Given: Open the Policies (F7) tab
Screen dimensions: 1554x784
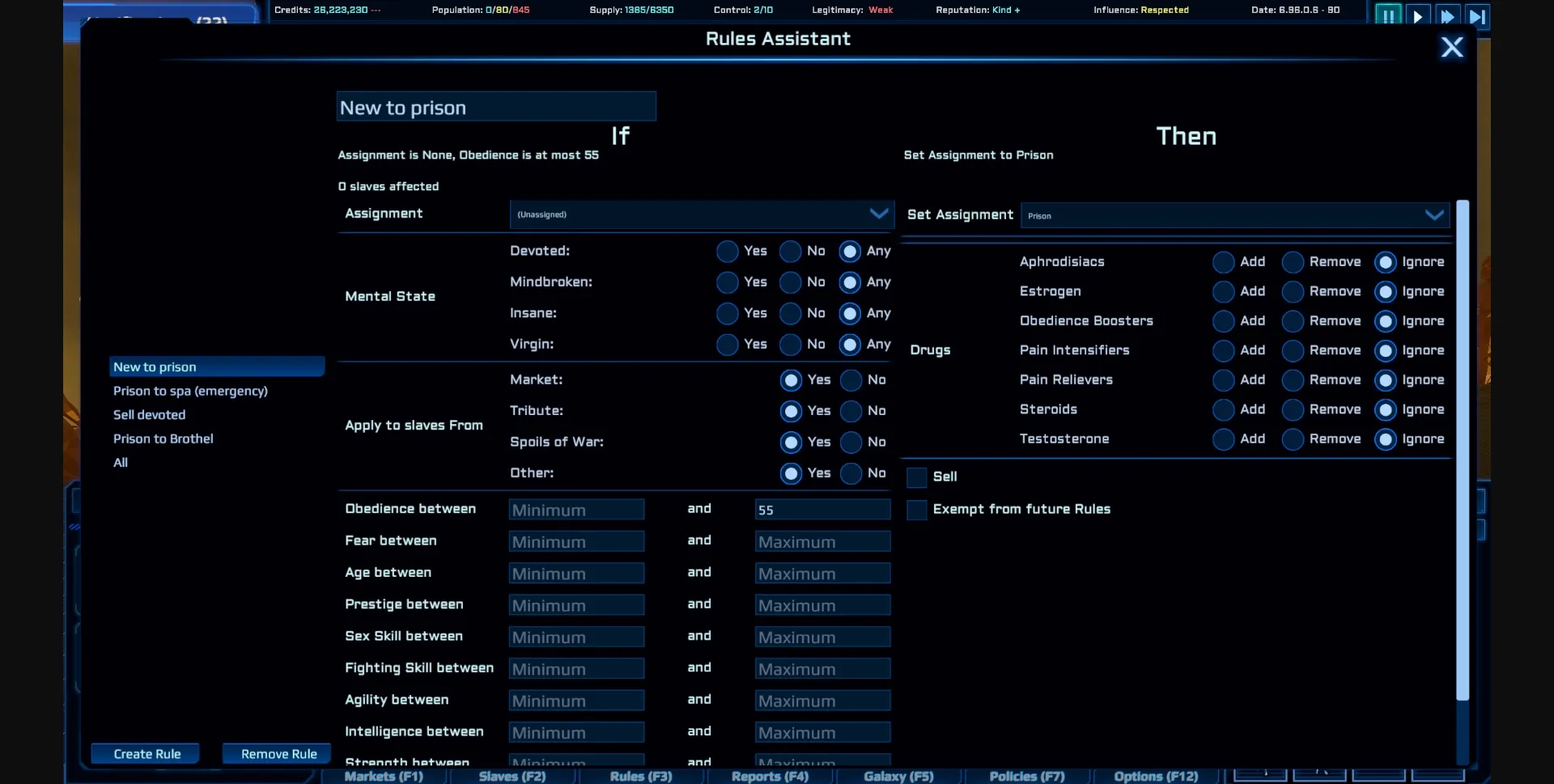Looking at the screenshot, I should click(1025, 776).
